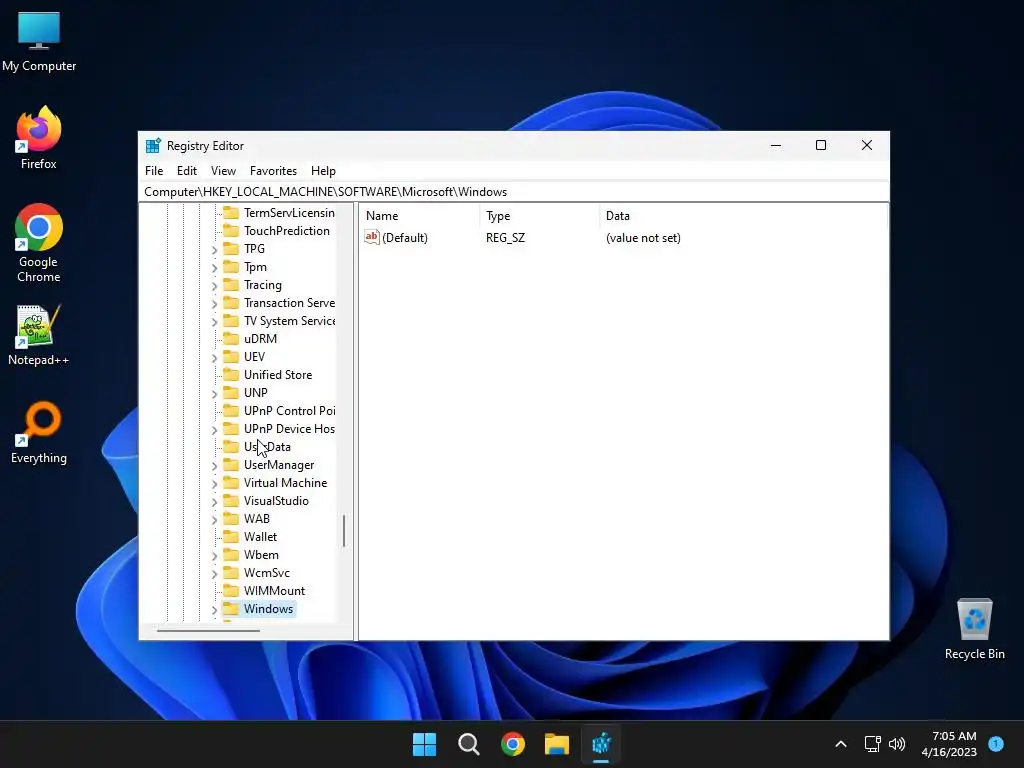Open File Explorer from the taskbar
Image resolution: width=1024 pixels, height=768 pixels.
pos(557,744)
